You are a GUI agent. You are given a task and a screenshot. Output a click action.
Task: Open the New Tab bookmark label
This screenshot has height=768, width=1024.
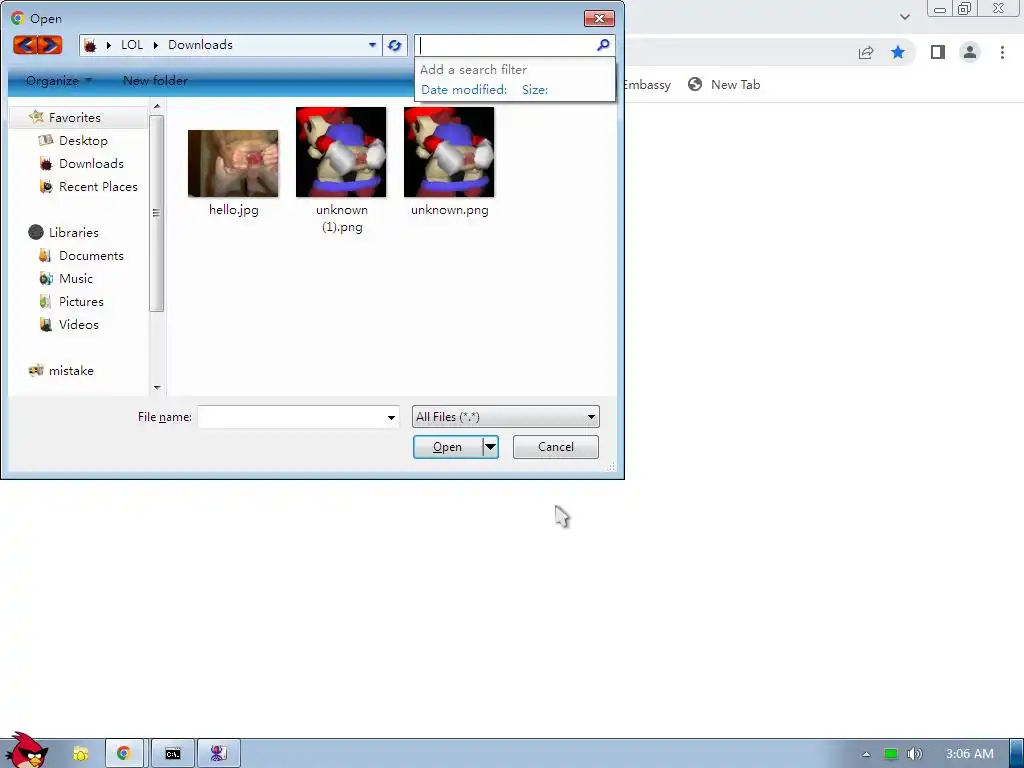(x=735, y=84)
